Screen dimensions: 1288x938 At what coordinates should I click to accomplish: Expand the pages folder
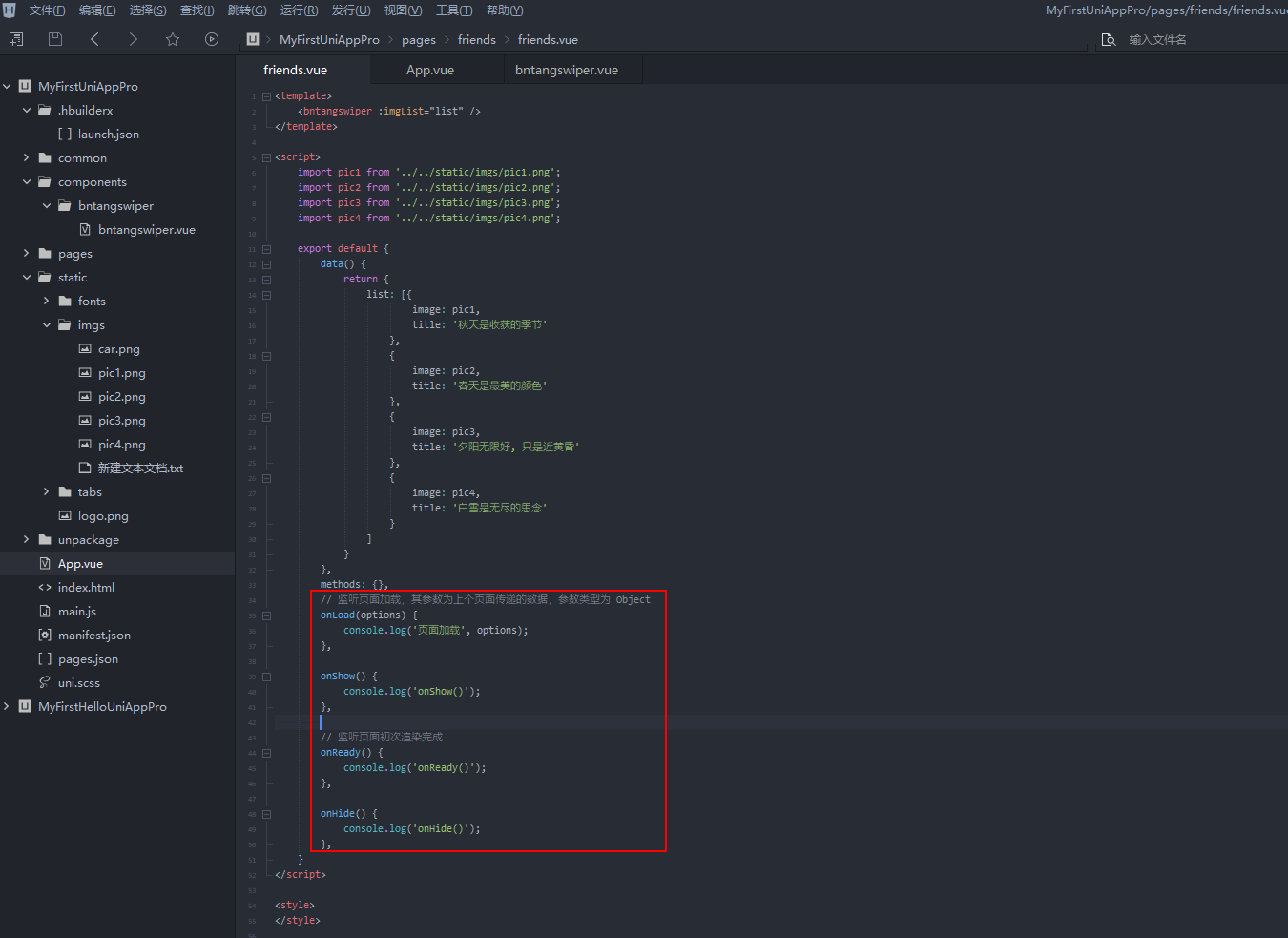click(27, 254)
